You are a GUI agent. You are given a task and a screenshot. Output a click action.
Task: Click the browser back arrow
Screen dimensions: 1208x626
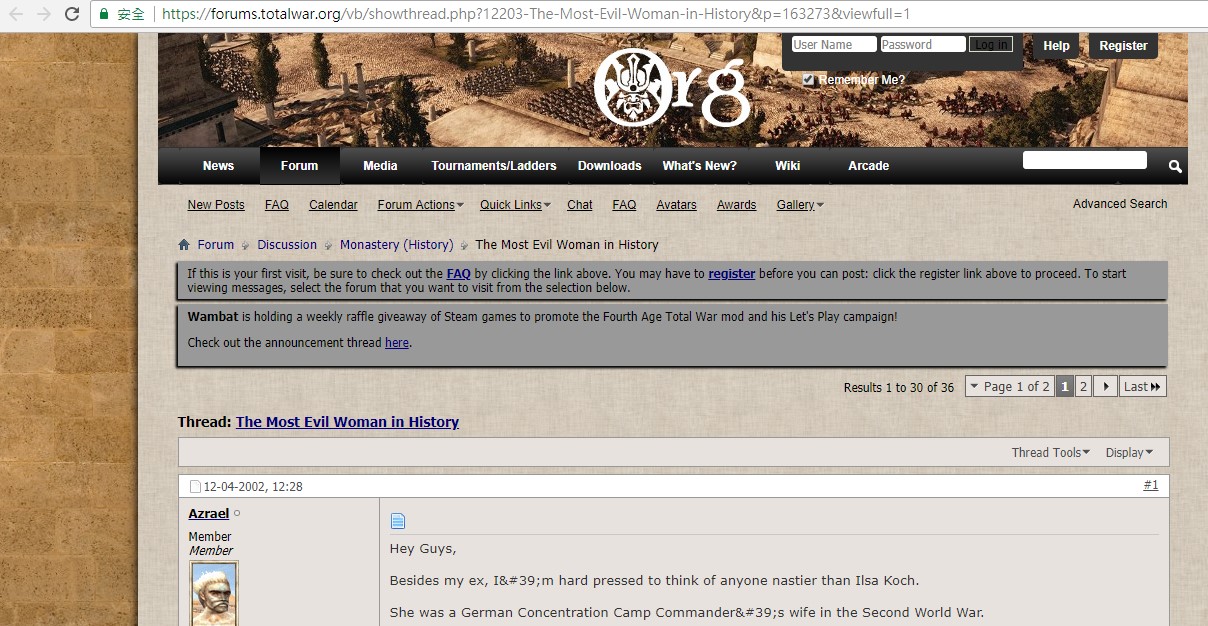[x=16, y=14]
